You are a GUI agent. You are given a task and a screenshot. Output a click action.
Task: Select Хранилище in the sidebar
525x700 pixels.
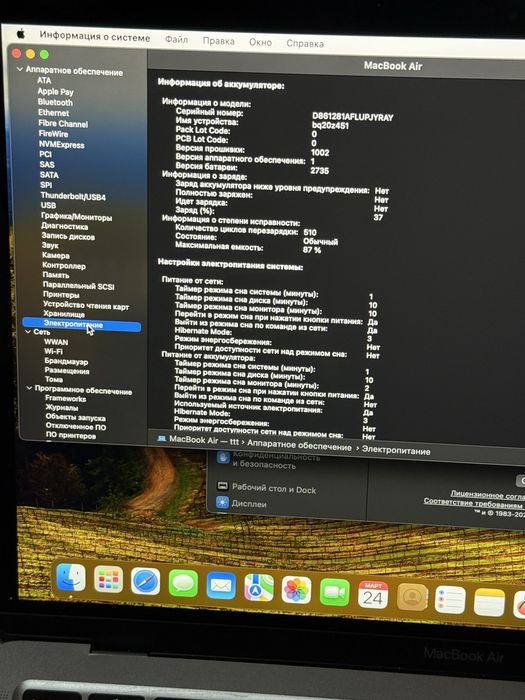tap(64, 314)
